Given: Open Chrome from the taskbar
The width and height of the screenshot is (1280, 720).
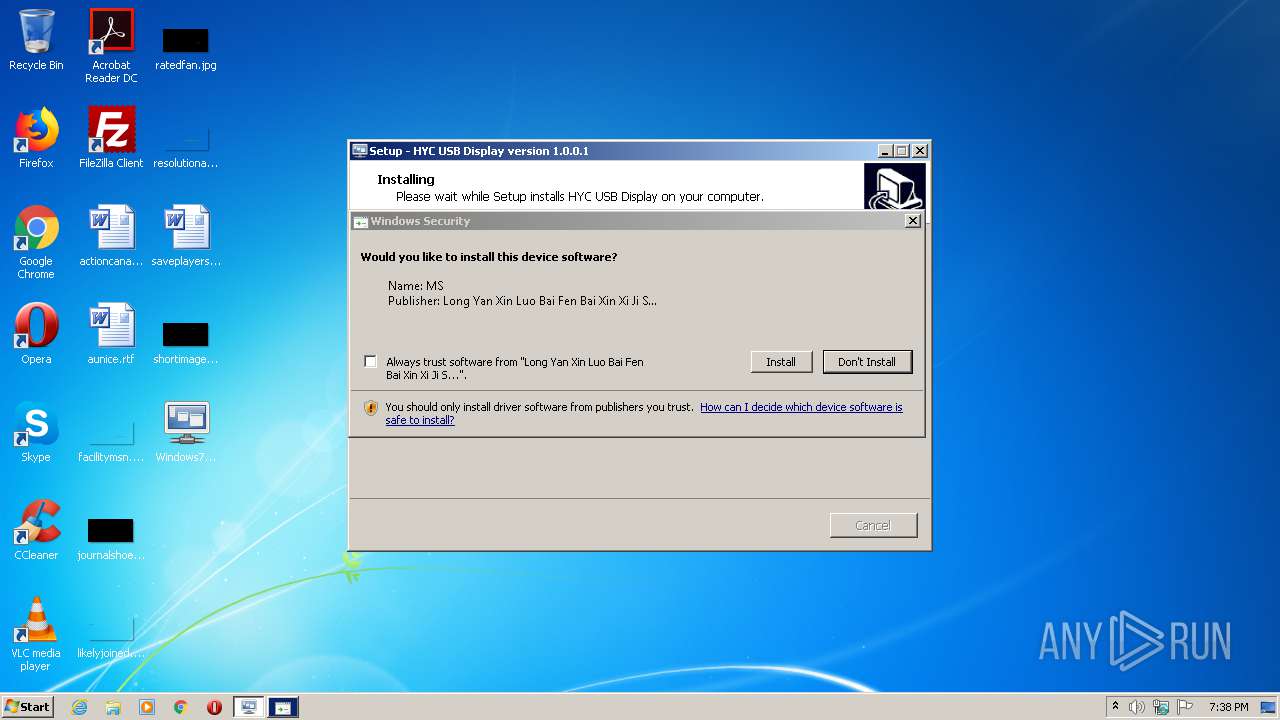Looking at the screenshot, I should point(181,707).
